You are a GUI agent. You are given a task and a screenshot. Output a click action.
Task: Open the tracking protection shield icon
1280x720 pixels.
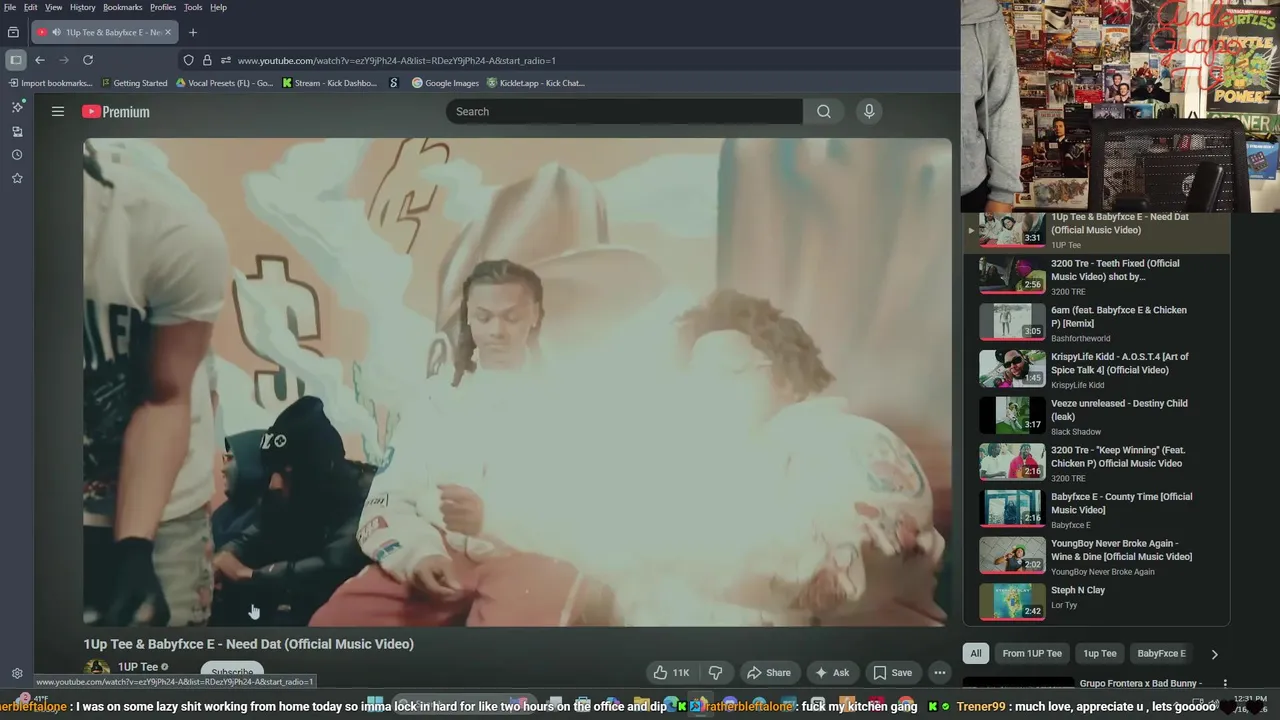(x=188, y=60)
